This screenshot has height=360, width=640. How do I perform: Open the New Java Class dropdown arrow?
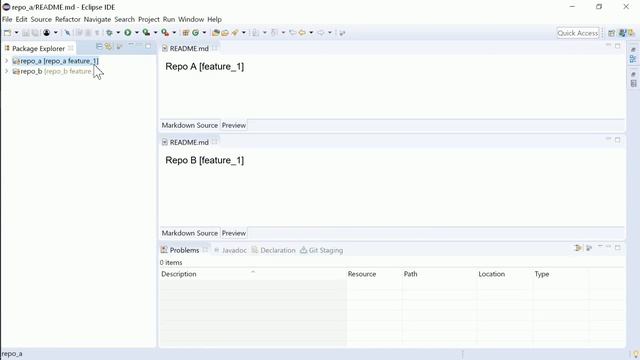204,33
